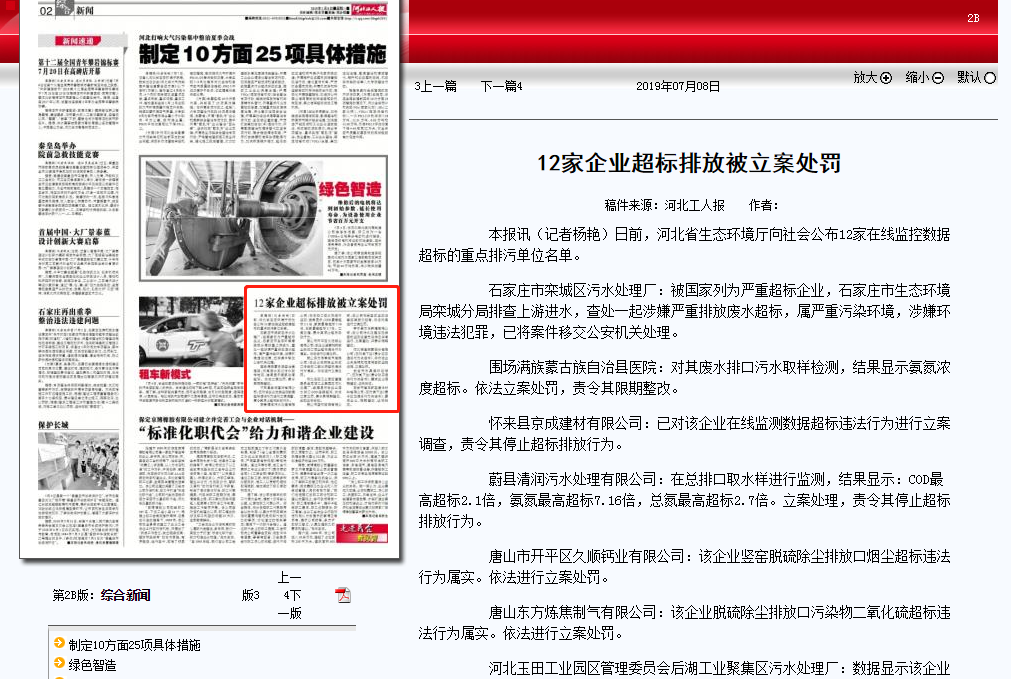Reset text size with 默认 circle icon

pos(990,78)
